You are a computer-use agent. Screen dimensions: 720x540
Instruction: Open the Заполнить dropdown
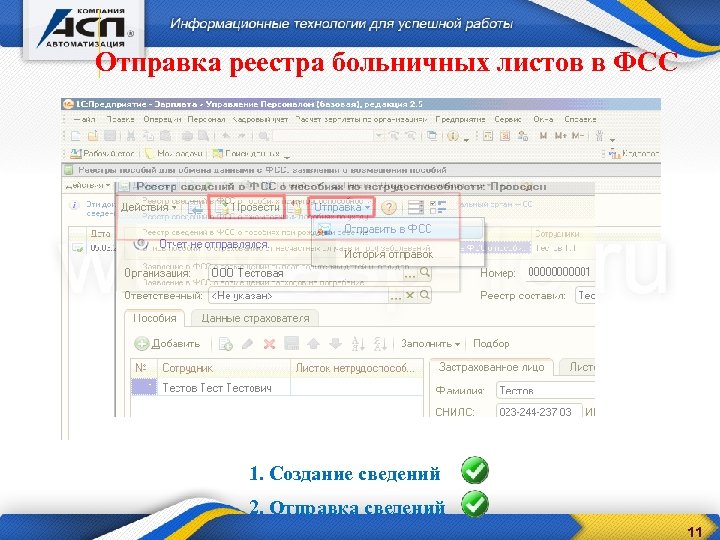point(430,343)
